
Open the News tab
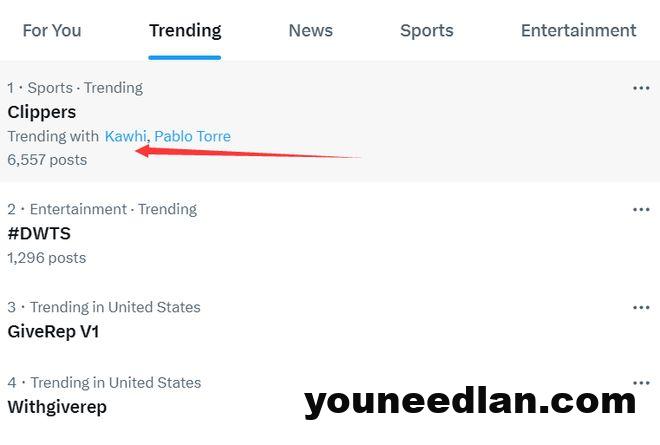click(x=311, y=31)
